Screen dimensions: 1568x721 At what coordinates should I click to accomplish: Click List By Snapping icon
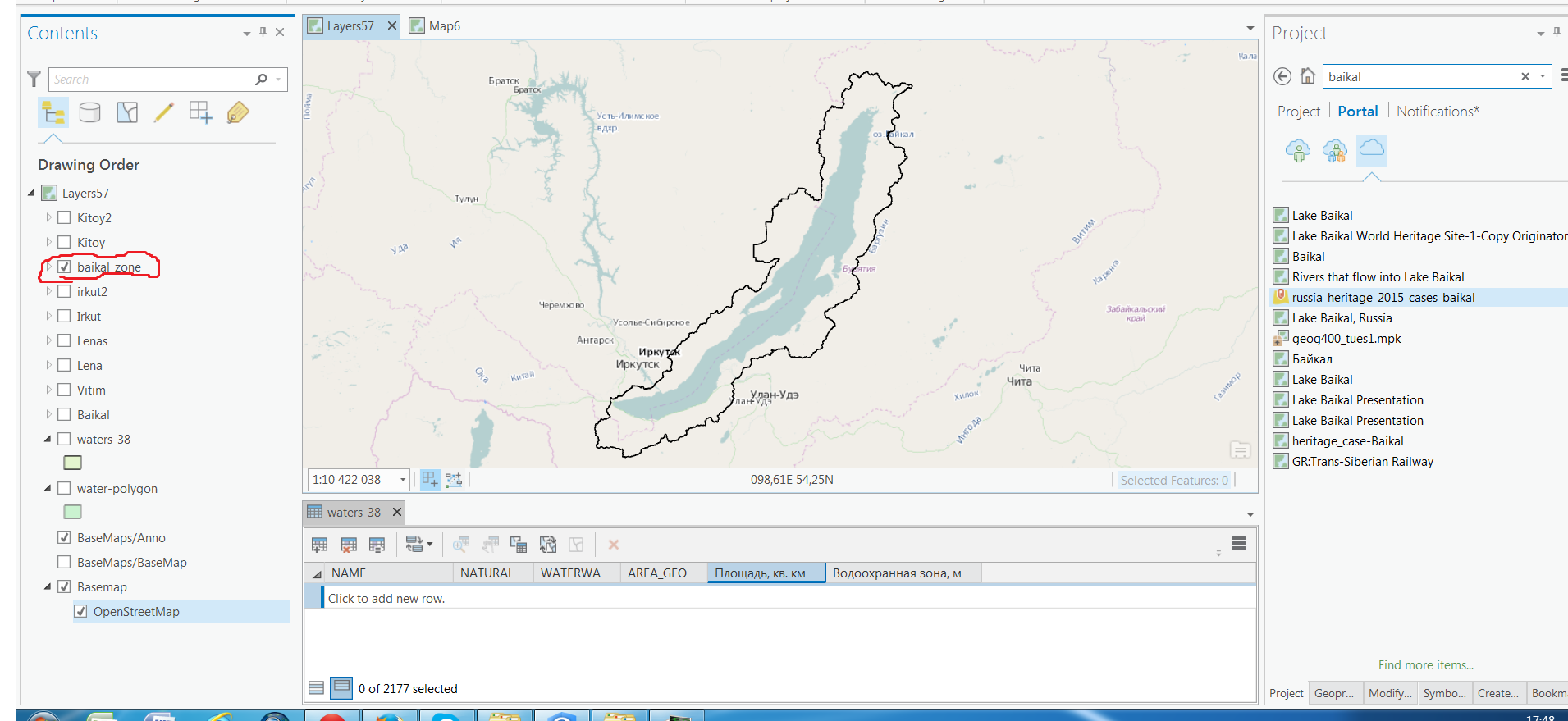(200, 112)
